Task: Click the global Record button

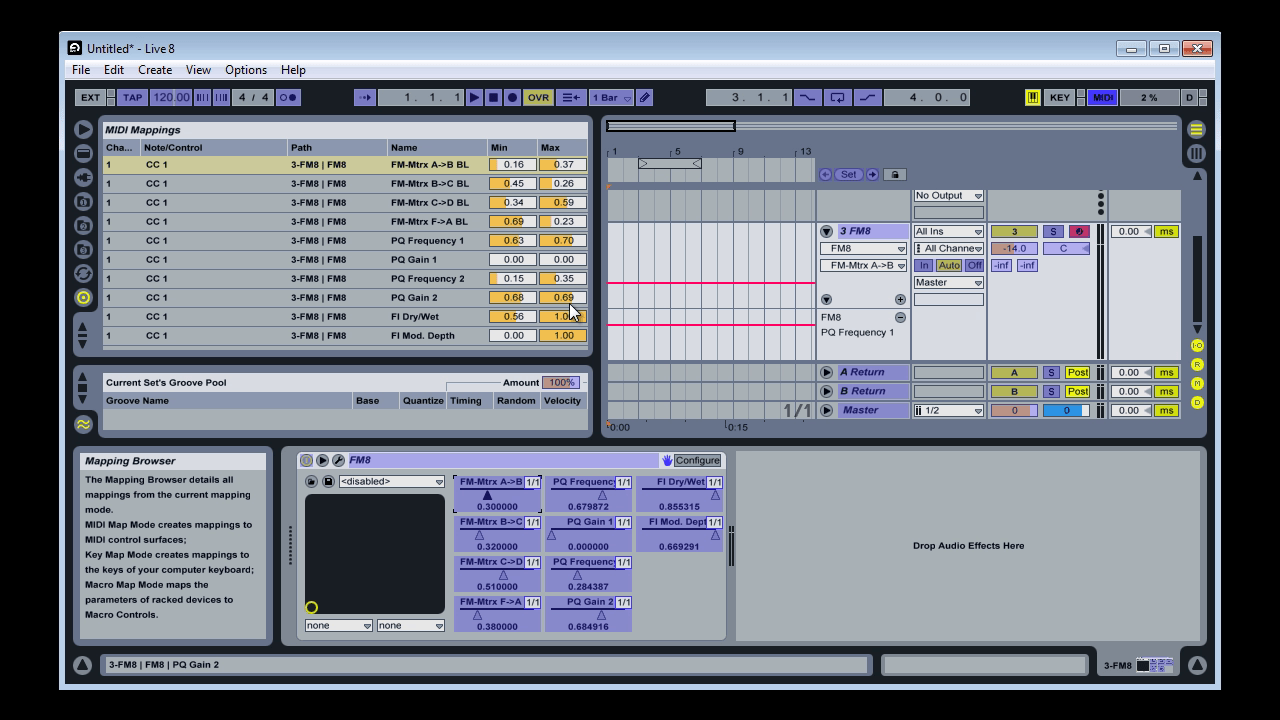Action: [x=512, y=97]
